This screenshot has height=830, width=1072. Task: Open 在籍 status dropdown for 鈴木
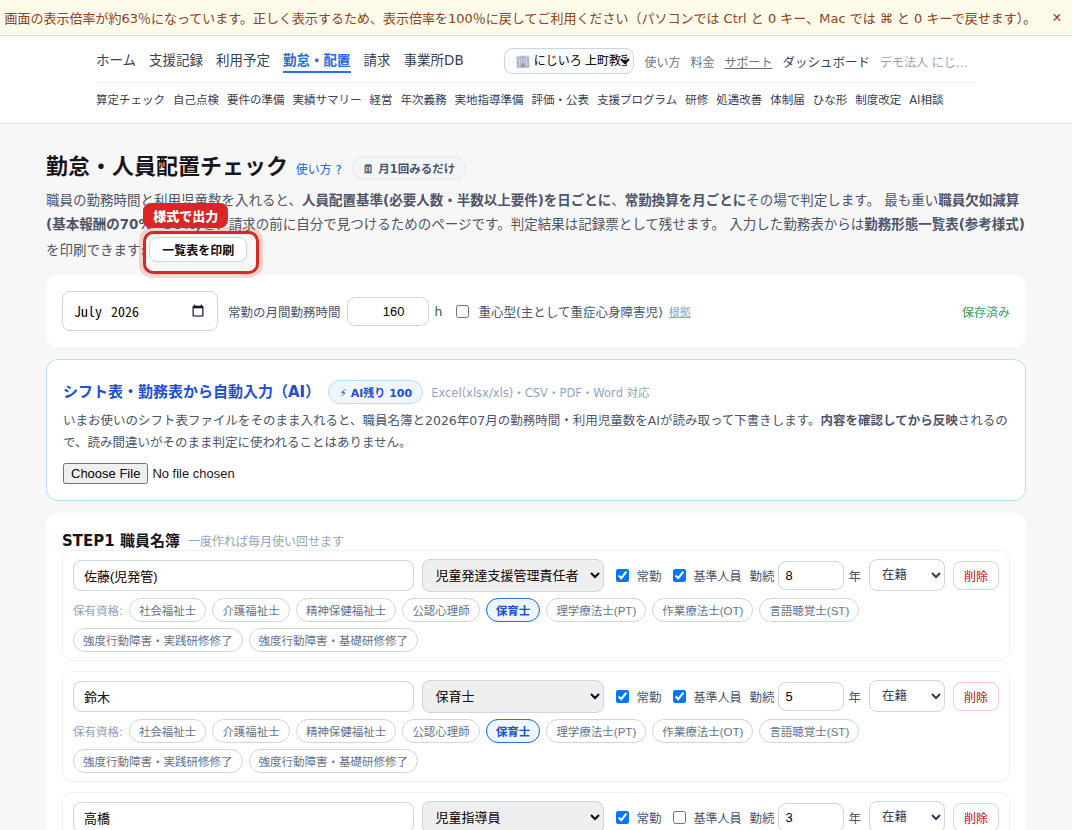click(x=907, y=696)
